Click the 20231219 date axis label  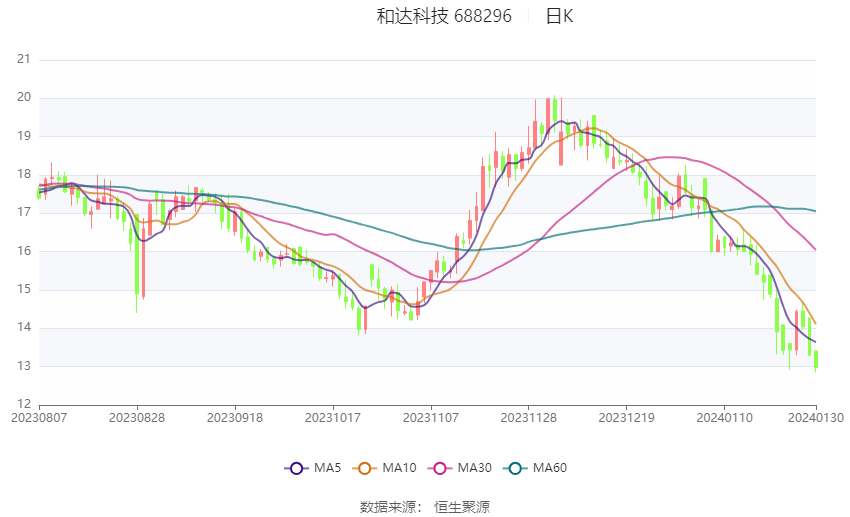[627, 418]
